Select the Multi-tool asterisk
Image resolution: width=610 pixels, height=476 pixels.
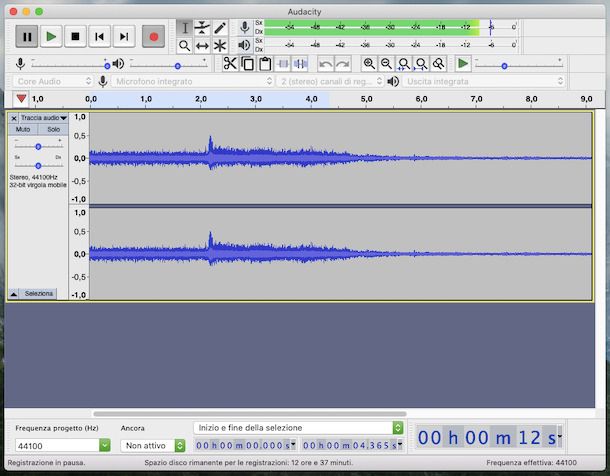(220, 46)
